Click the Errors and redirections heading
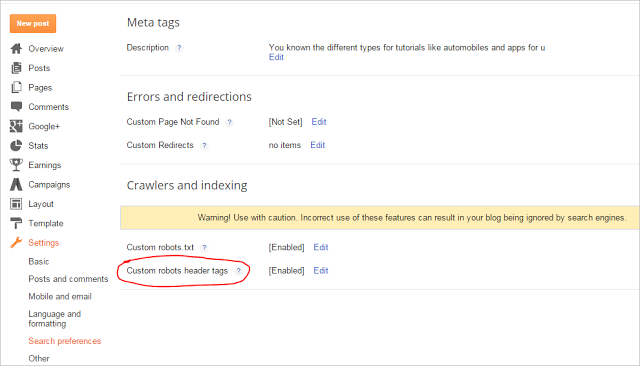The image size is (640, 366). point(189,97)
